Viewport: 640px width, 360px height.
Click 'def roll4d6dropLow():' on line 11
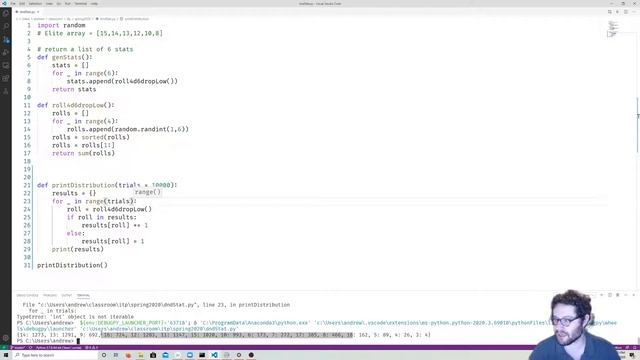76,105
